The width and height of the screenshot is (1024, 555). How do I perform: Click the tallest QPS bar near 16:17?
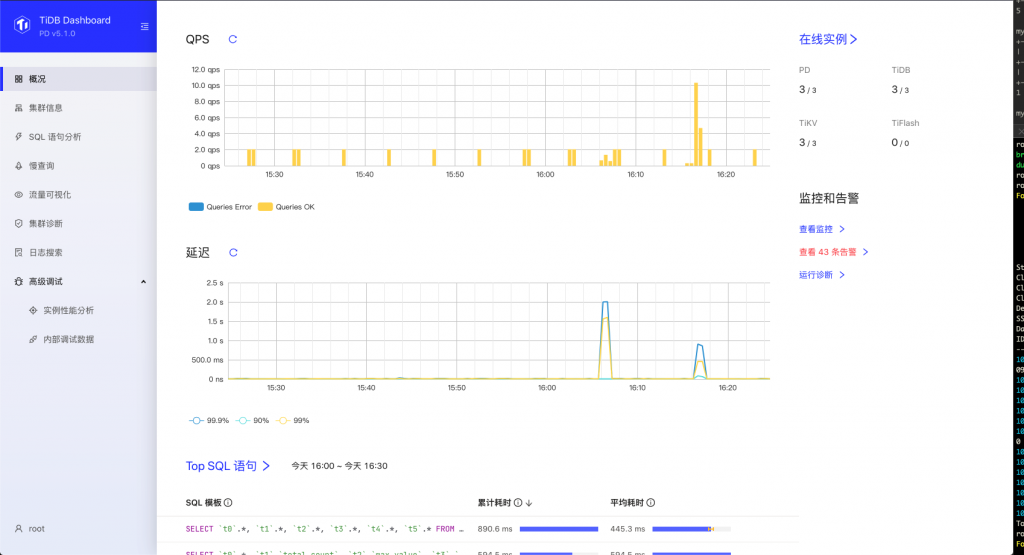click(x=696, y=124)
